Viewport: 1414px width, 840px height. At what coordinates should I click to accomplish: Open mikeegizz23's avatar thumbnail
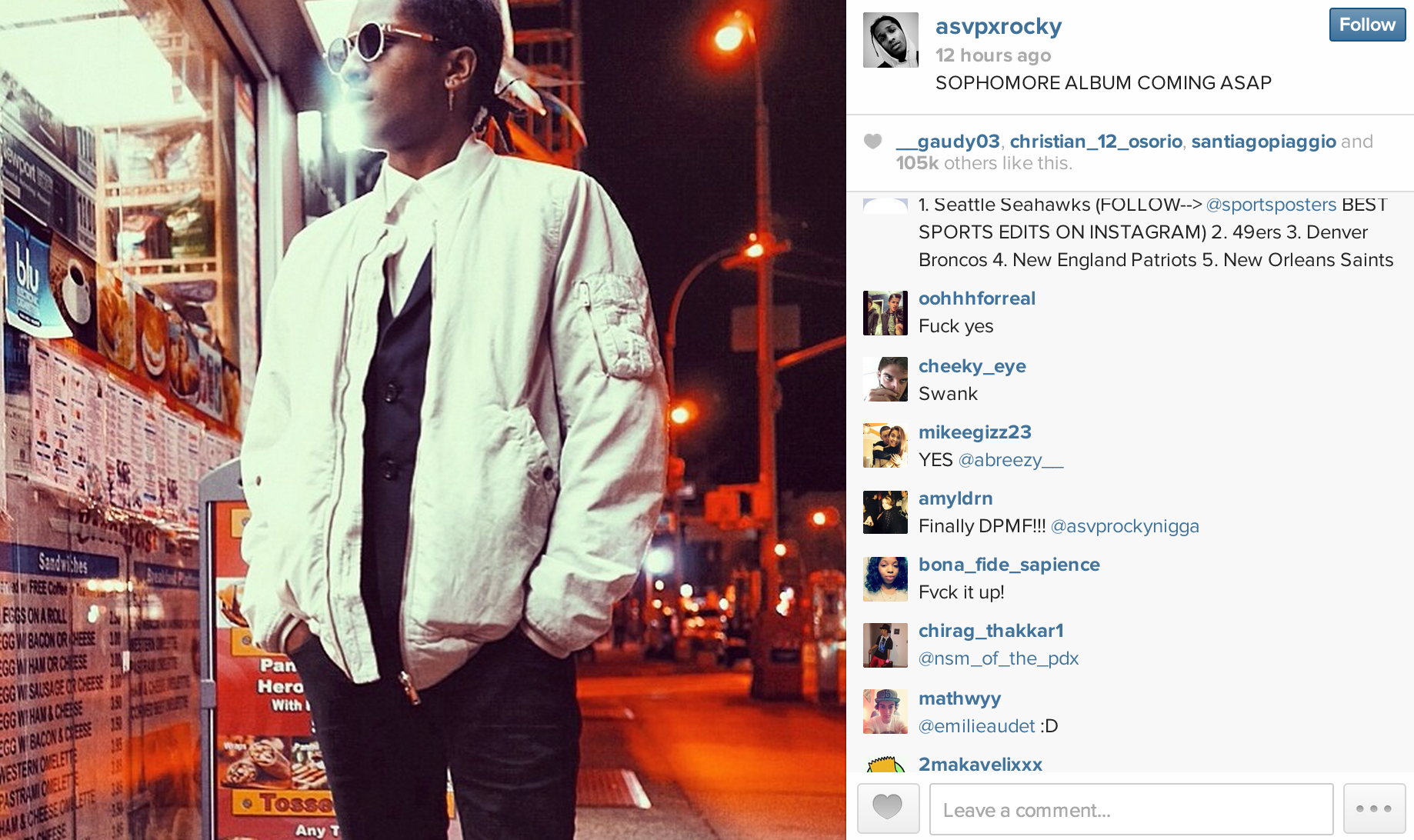coord(885,445)
